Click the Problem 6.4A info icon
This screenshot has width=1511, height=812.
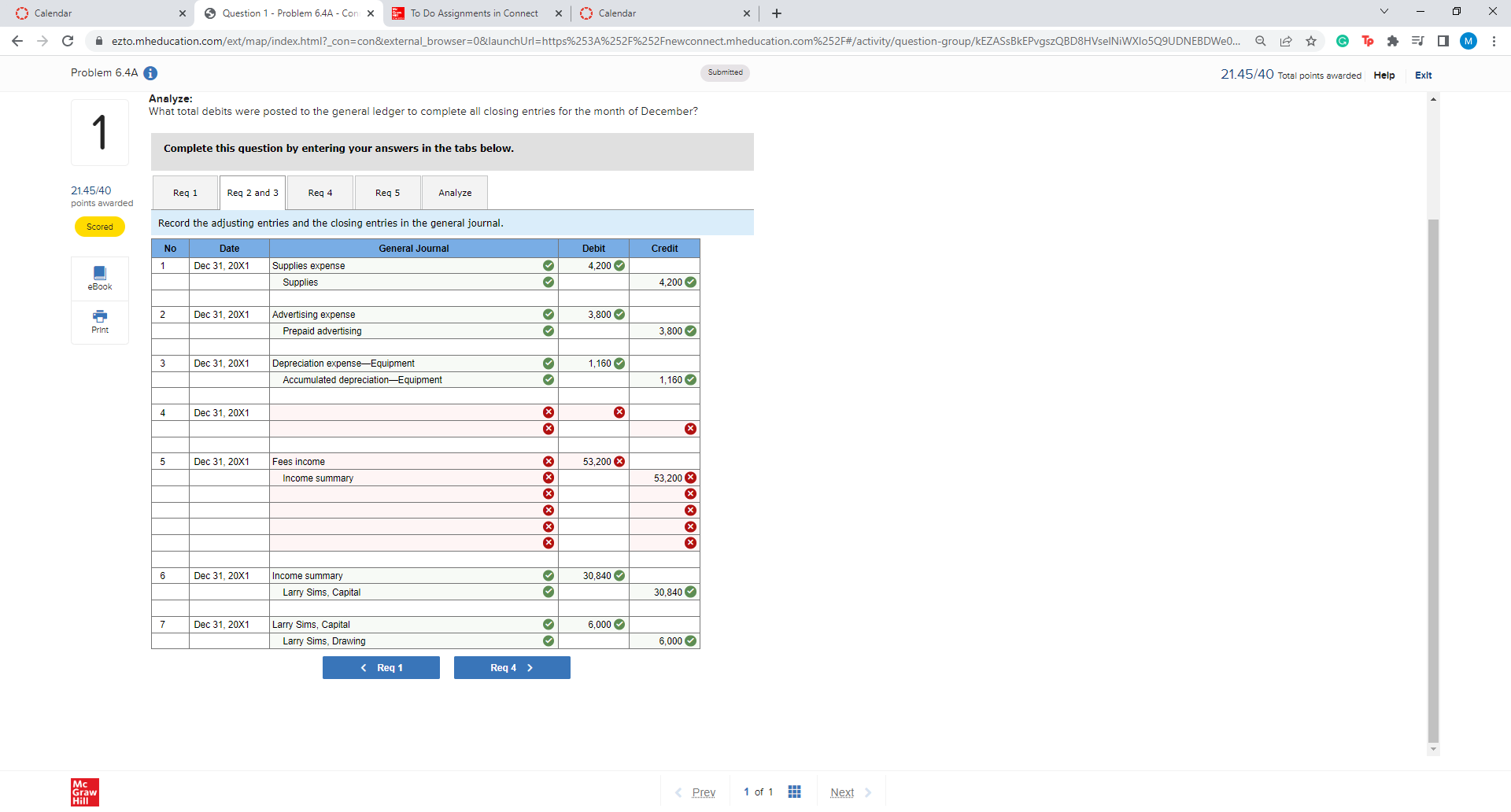[x=150, y=73]
